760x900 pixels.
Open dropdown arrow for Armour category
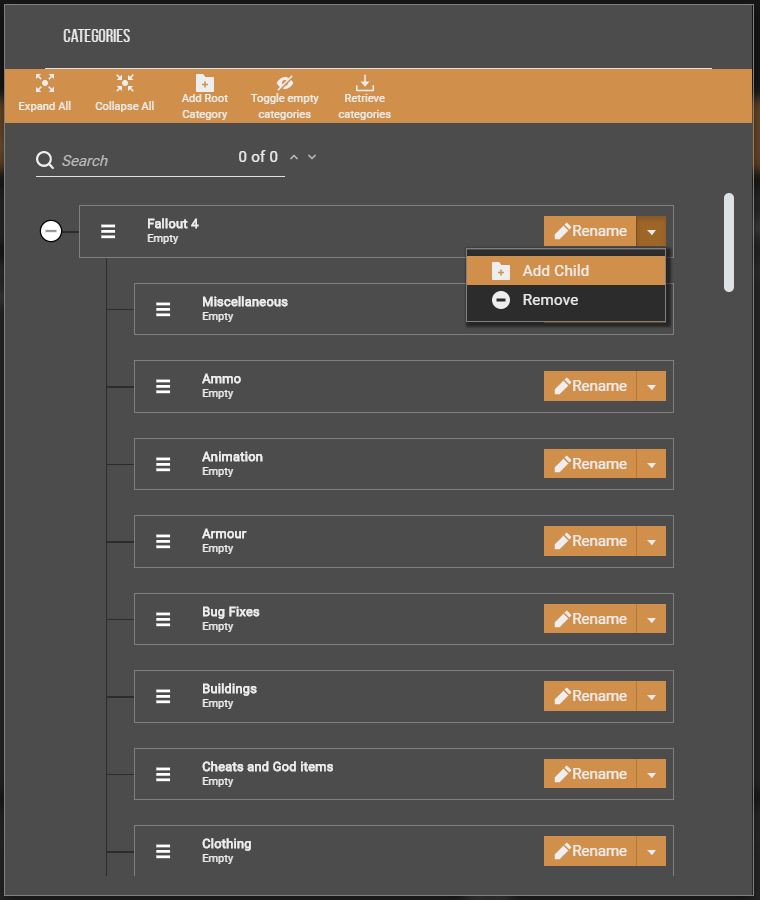coord(651,541)
